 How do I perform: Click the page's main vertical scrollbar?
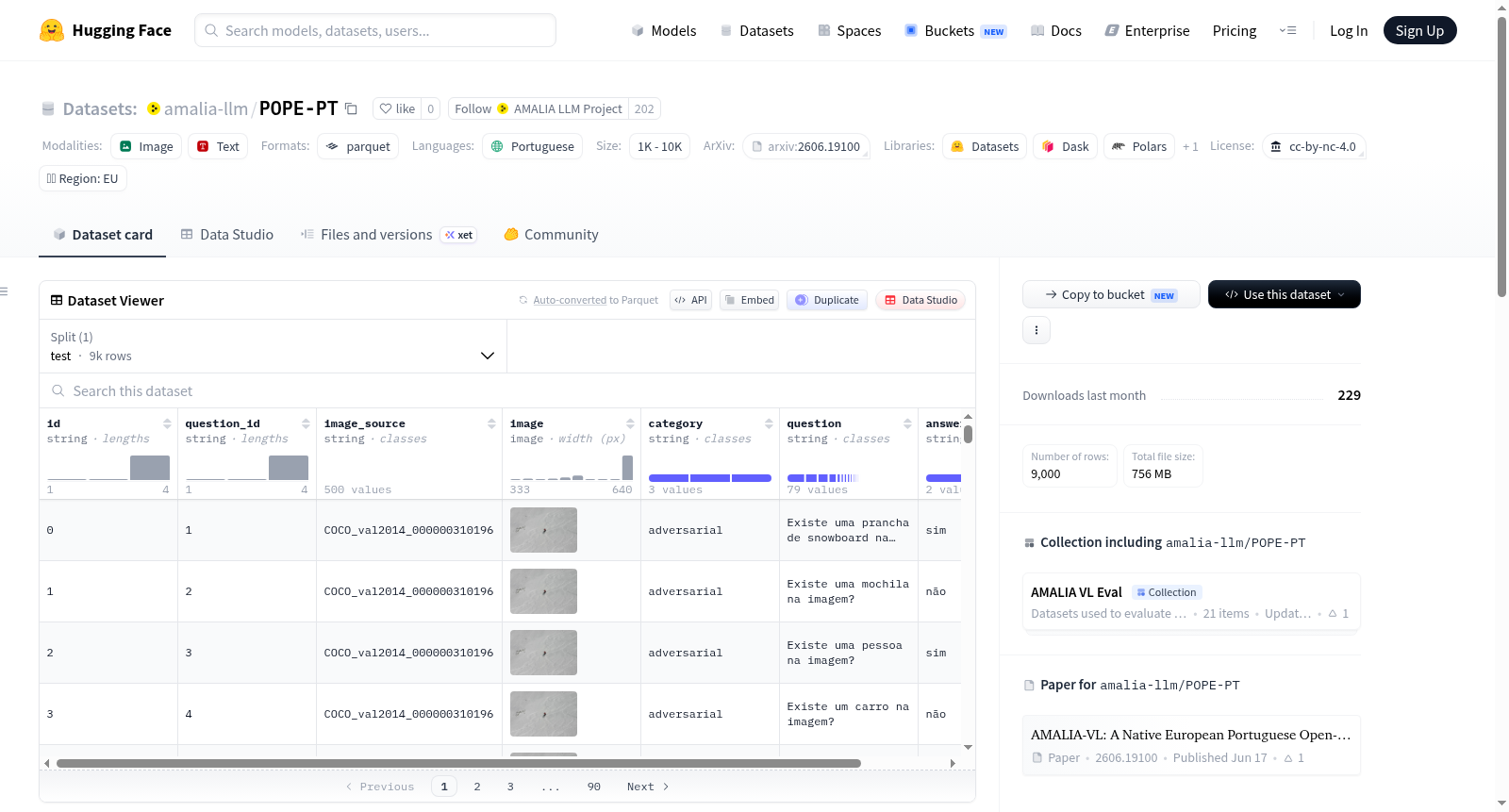[x=1502, y=156]
